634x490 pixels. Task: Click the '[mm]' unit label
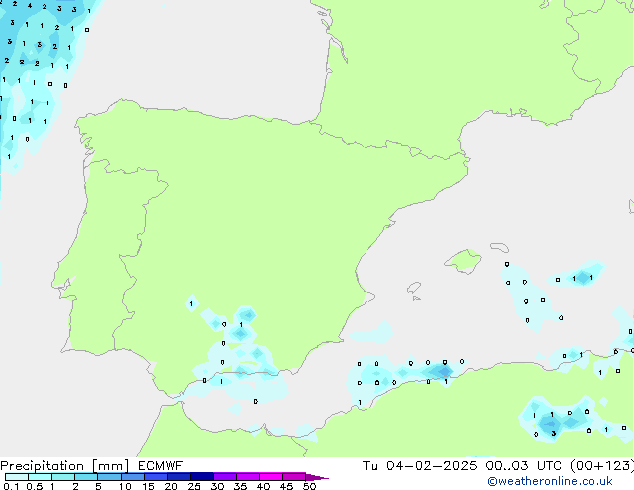(110, 466)
